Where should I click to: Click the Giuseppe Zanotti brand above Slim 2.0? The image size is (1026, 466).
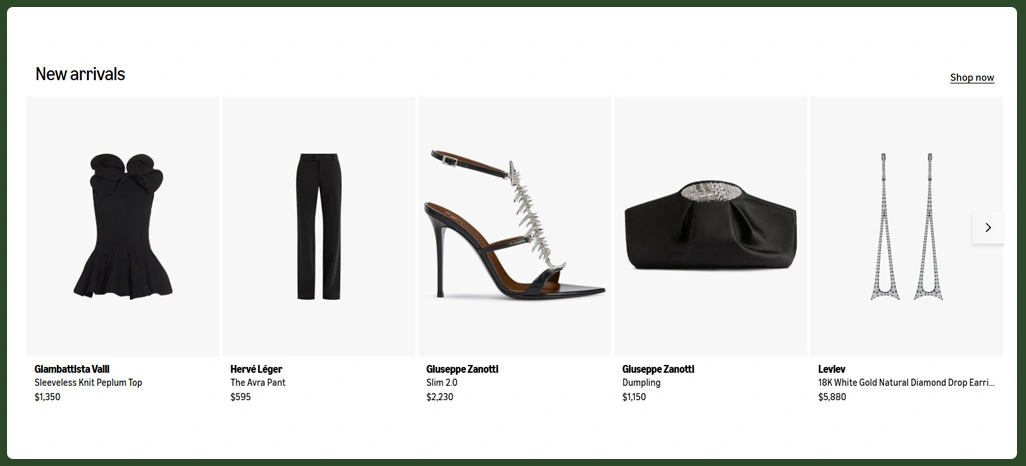(462, 369)
